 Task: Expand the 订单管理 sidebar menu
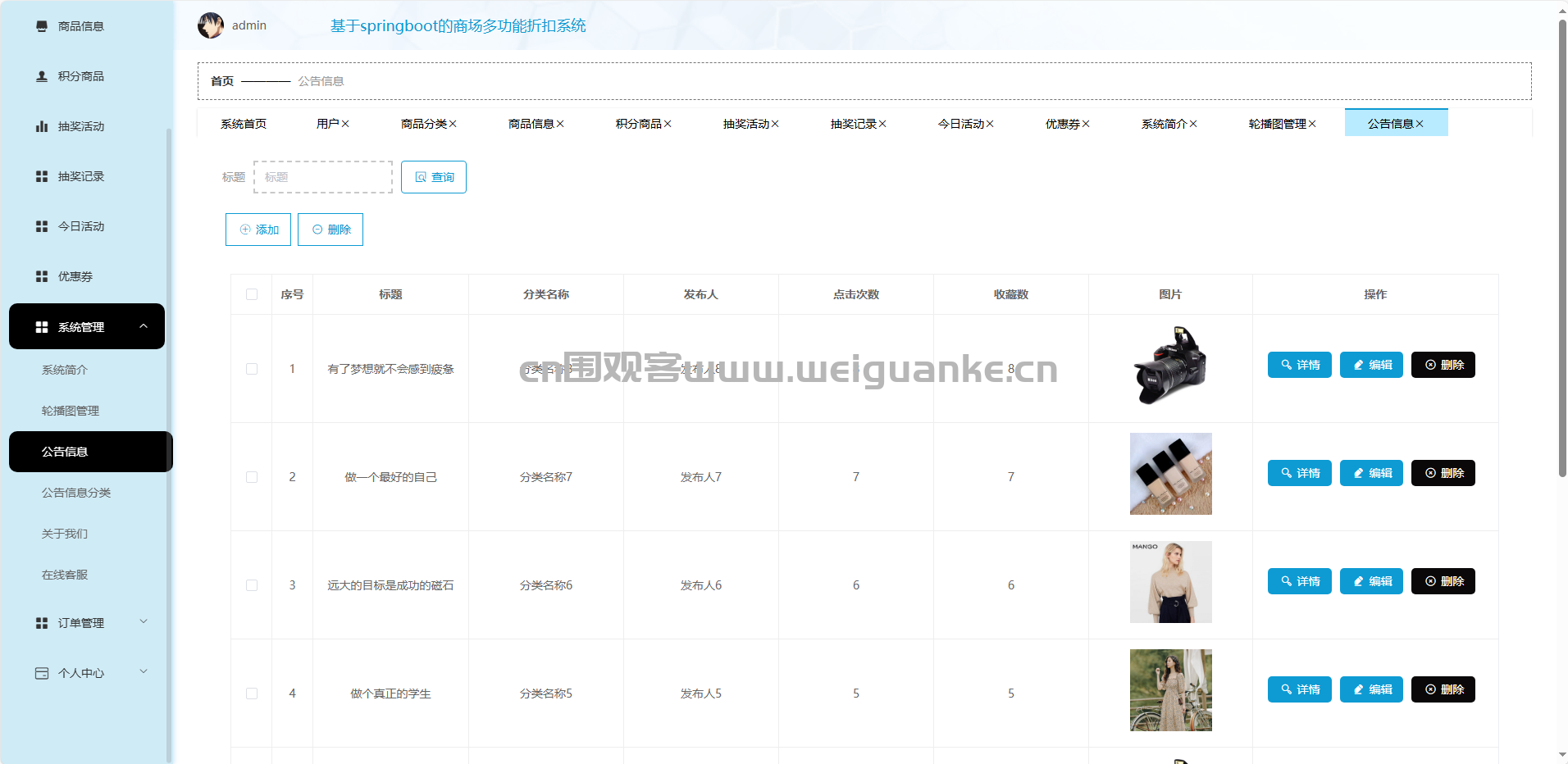pyautogui.click(x=144, y=622)
